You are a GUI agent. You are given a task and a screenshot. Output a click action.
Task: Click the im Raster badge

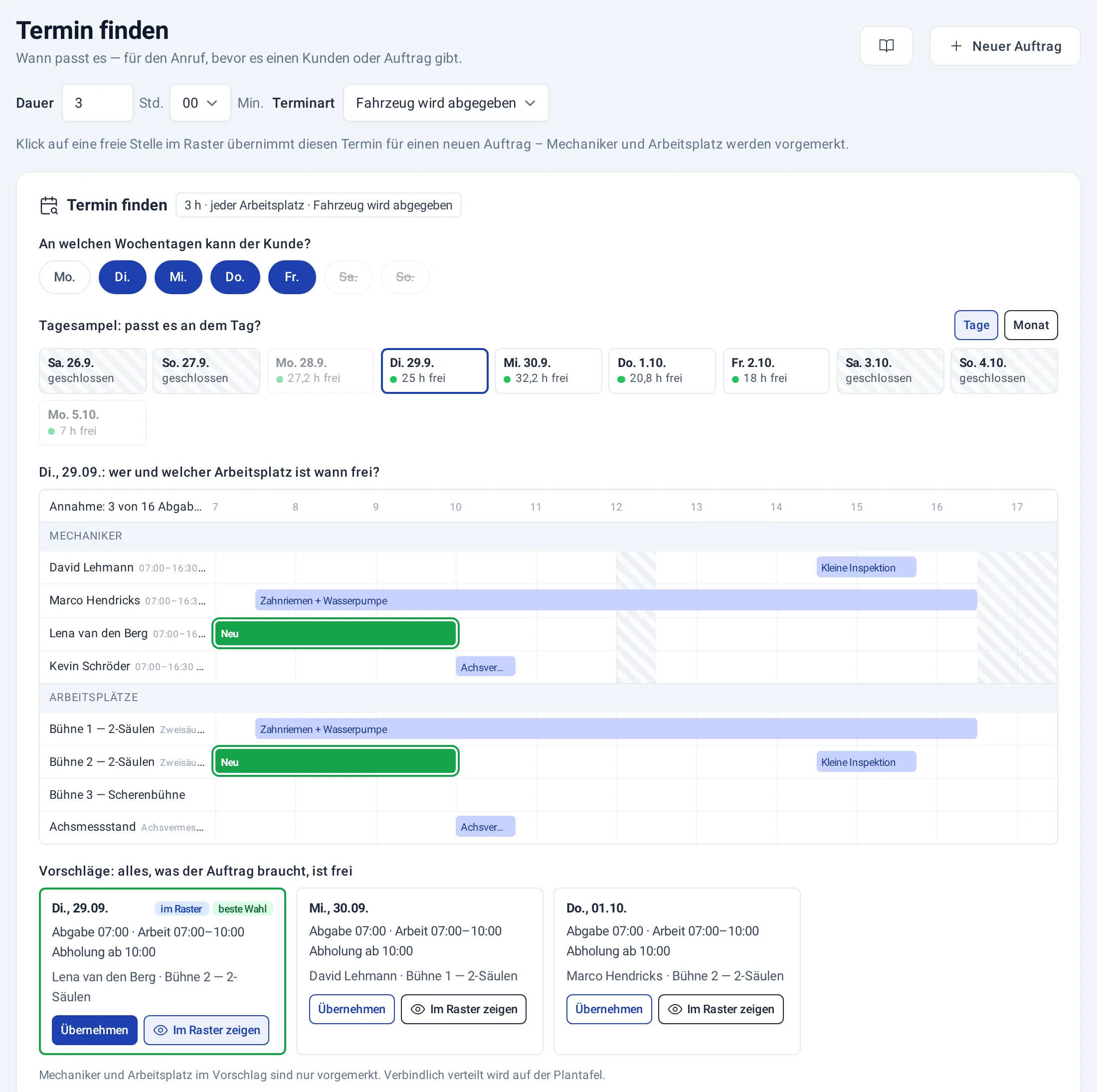pos(181,909)
